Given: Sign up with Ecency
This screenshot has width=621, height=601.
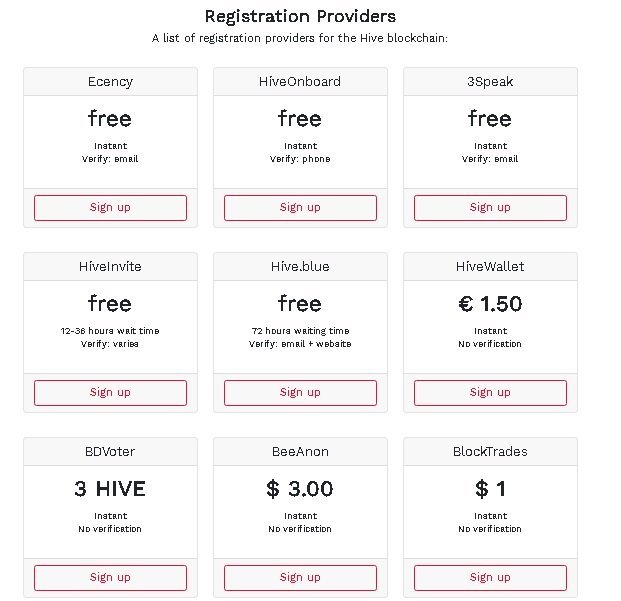Looking at the screenshot, I should (110, 207).
